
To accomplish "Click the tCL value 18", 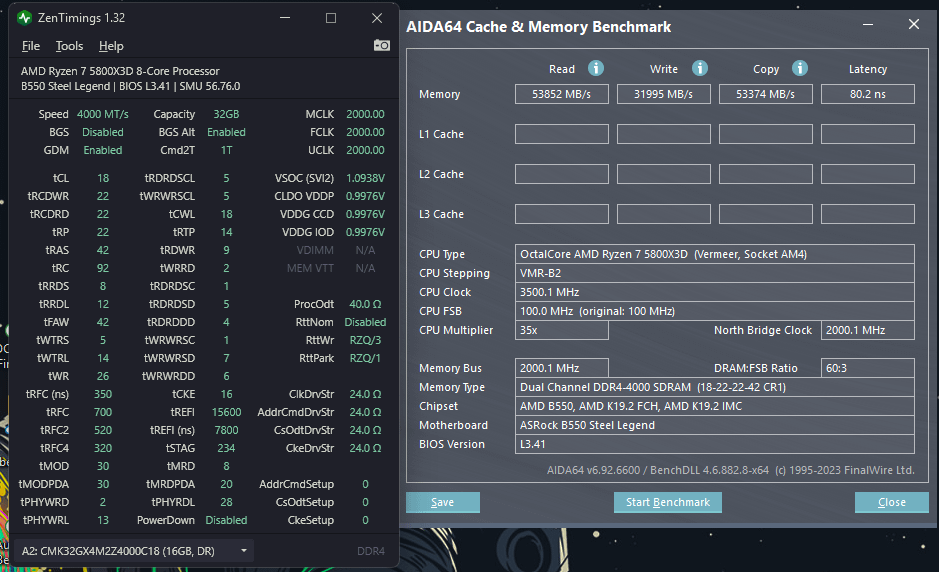I will tap(103, 178).
